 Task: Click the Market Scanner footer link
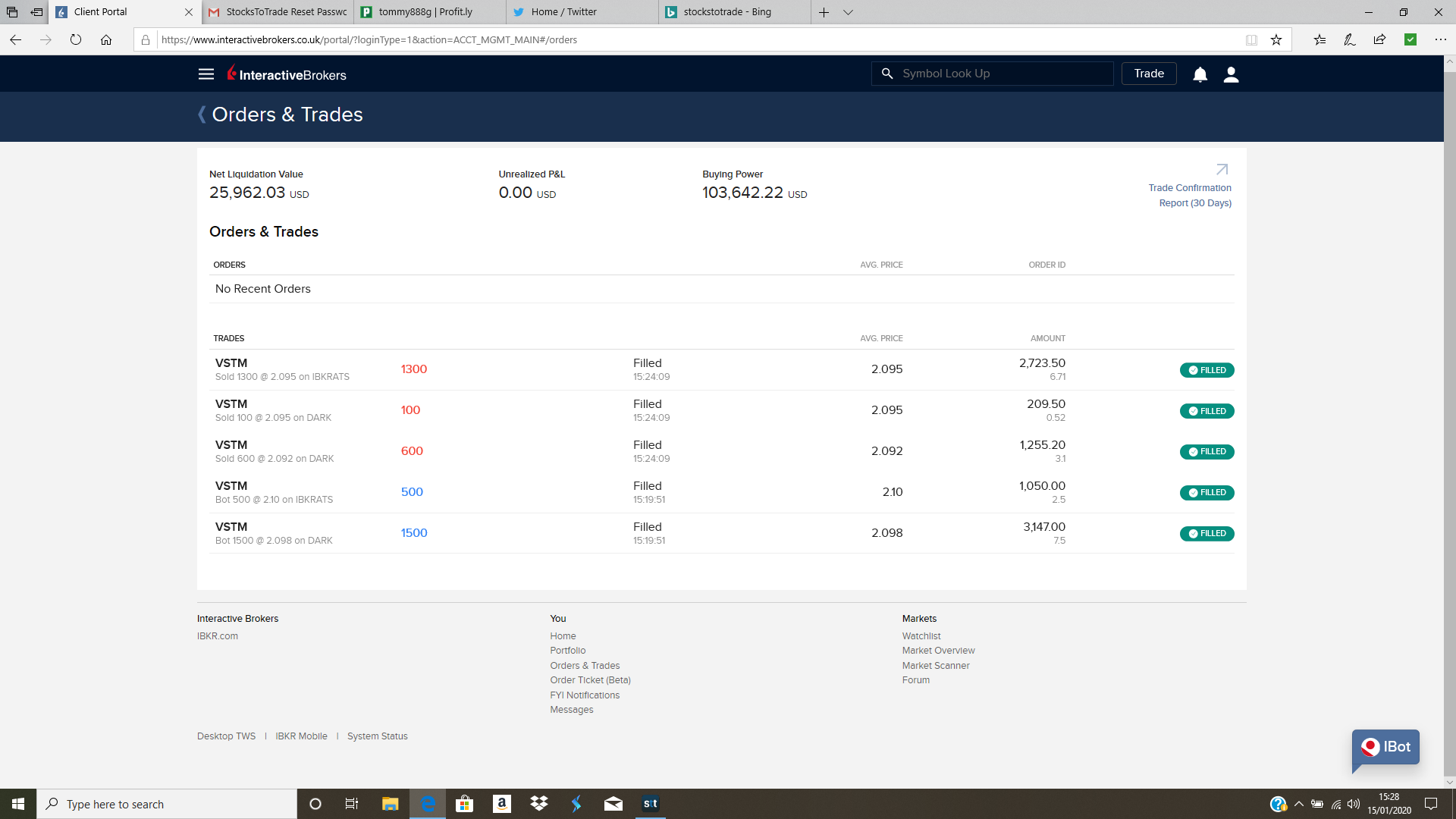tap(936, 666)
